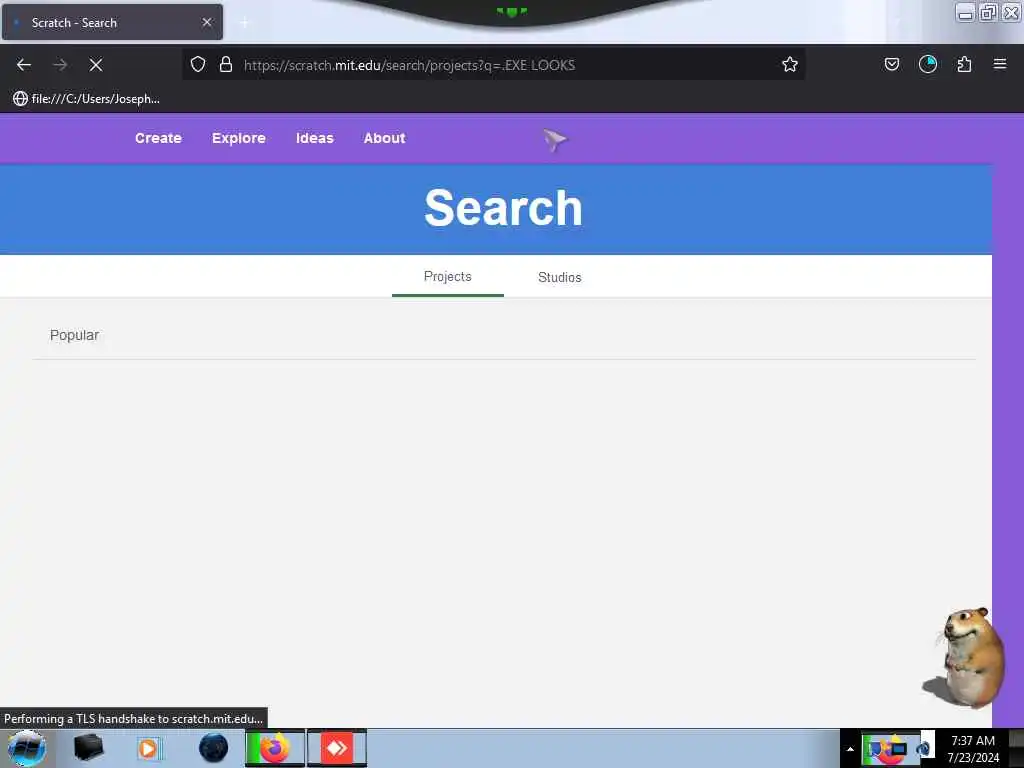Open the file:///C:/Users/Joseph bookmark
Image resolution: width=1024 pixels, height=768 pixels.
click(x=86, y=99)
